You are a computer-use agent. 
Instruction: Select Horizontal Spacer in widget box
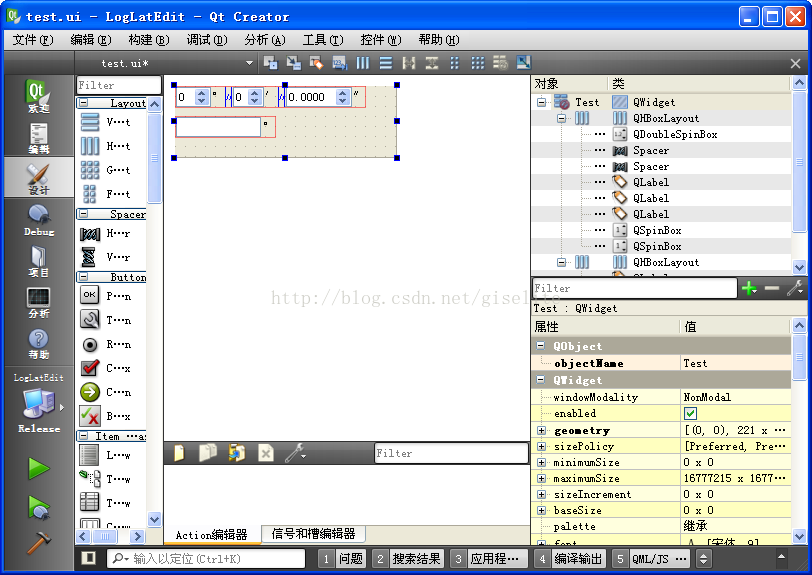coord(111,234)
